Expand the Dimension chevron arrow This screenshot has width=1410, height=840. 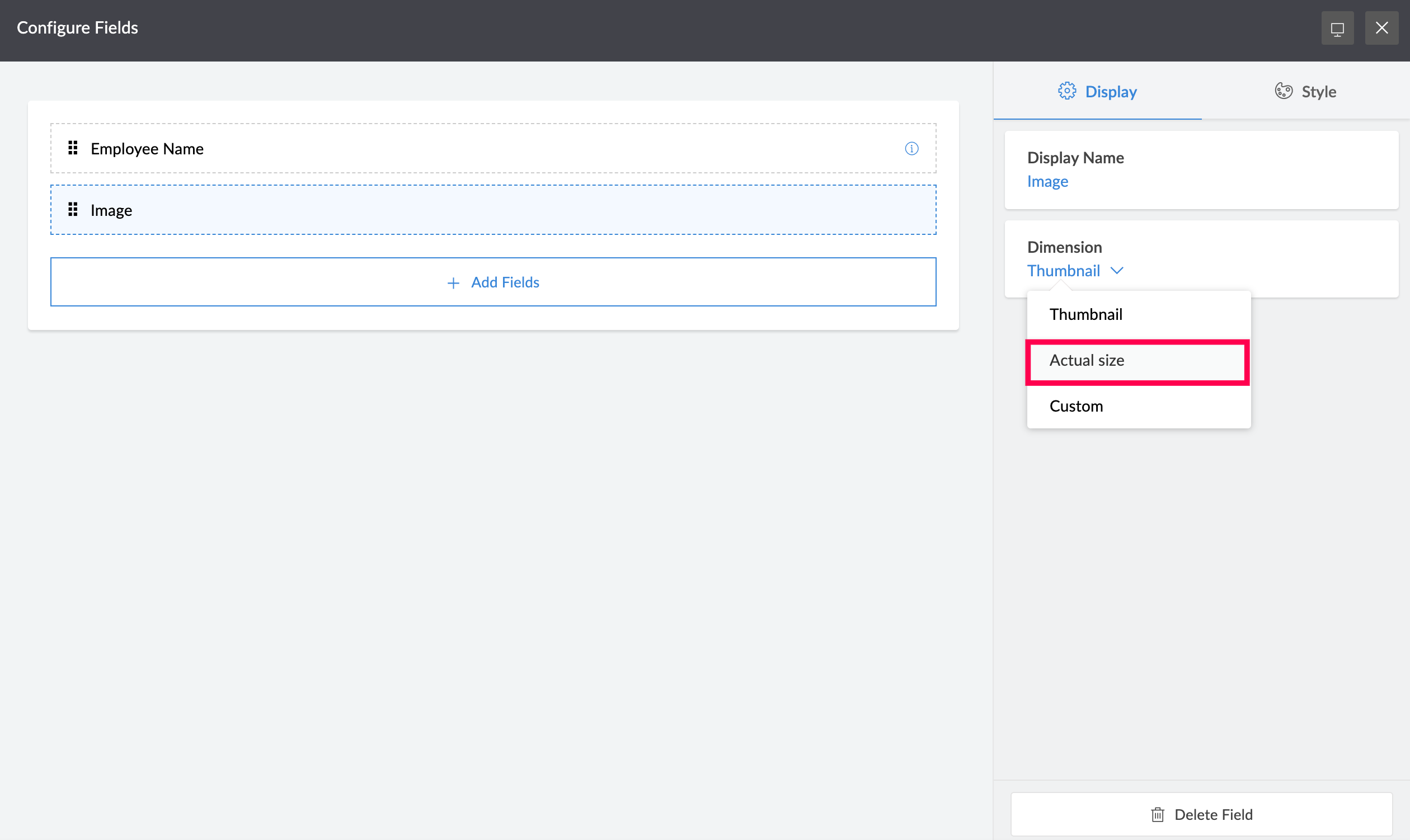tap(1117, 271)
